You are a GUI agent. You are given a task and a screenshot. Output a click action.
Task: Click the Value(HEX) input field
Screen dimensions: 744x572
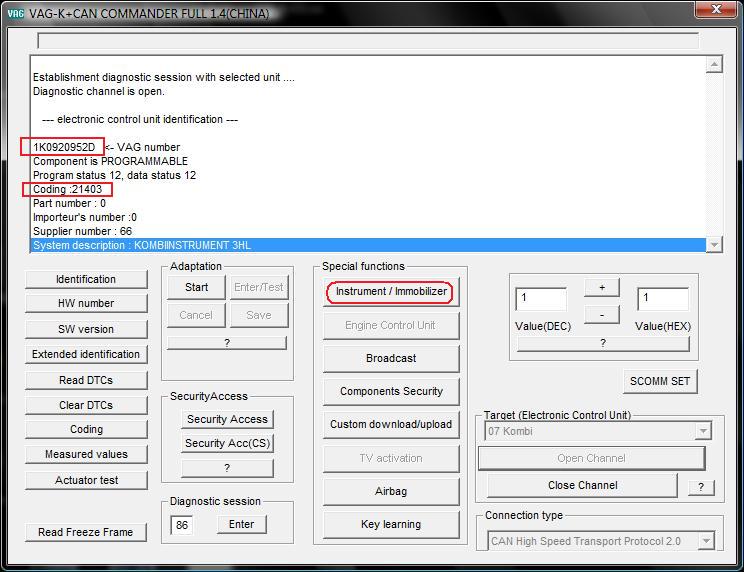click(x=663, y=299)
